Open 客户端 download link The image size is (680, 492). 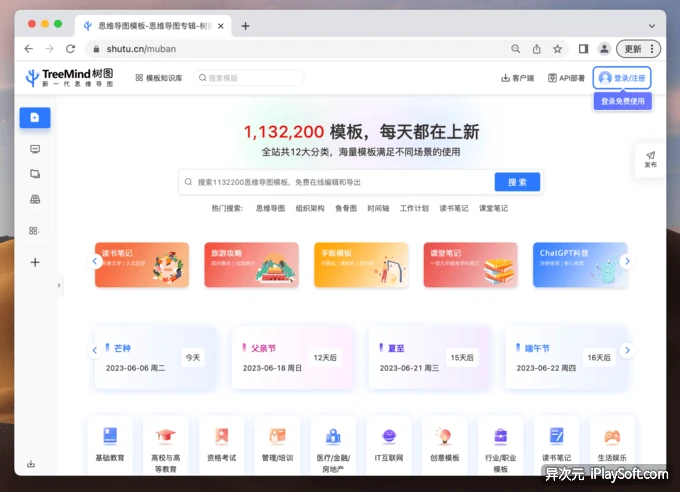(517, 78)
